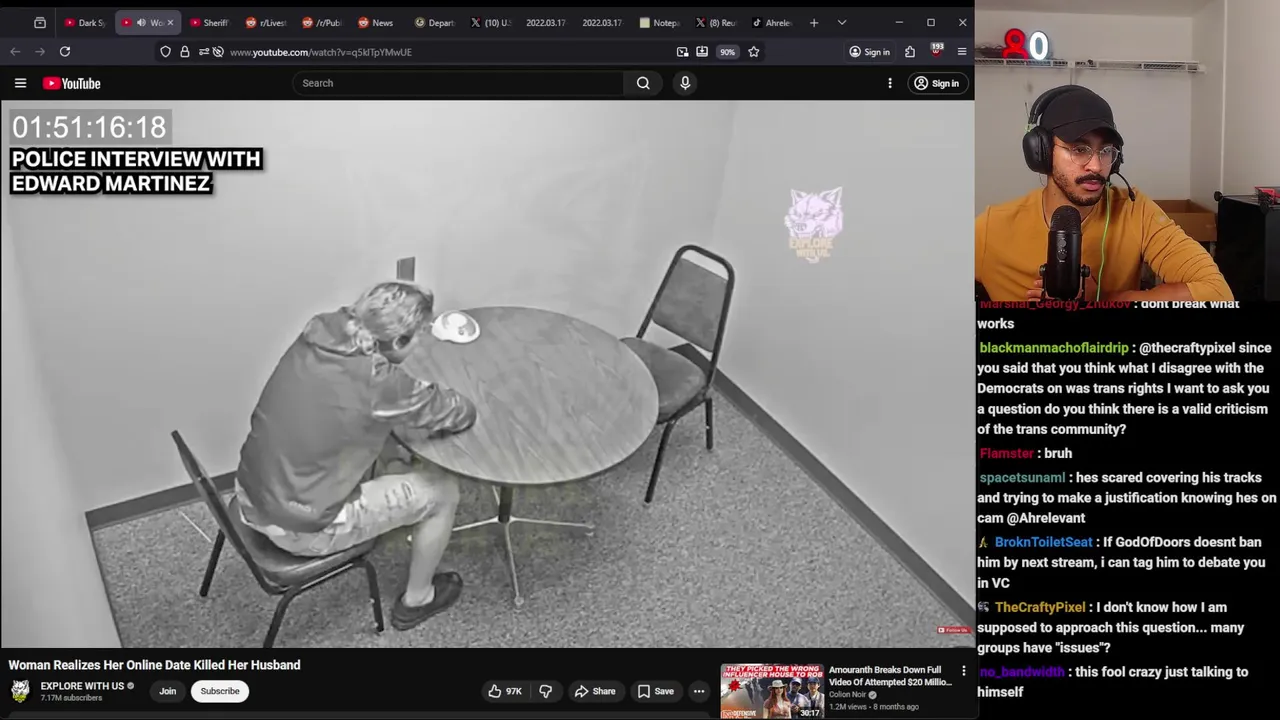Close the active YouTube tab
This screenshot has width=1280, height=720.
(x=170, y=22)
